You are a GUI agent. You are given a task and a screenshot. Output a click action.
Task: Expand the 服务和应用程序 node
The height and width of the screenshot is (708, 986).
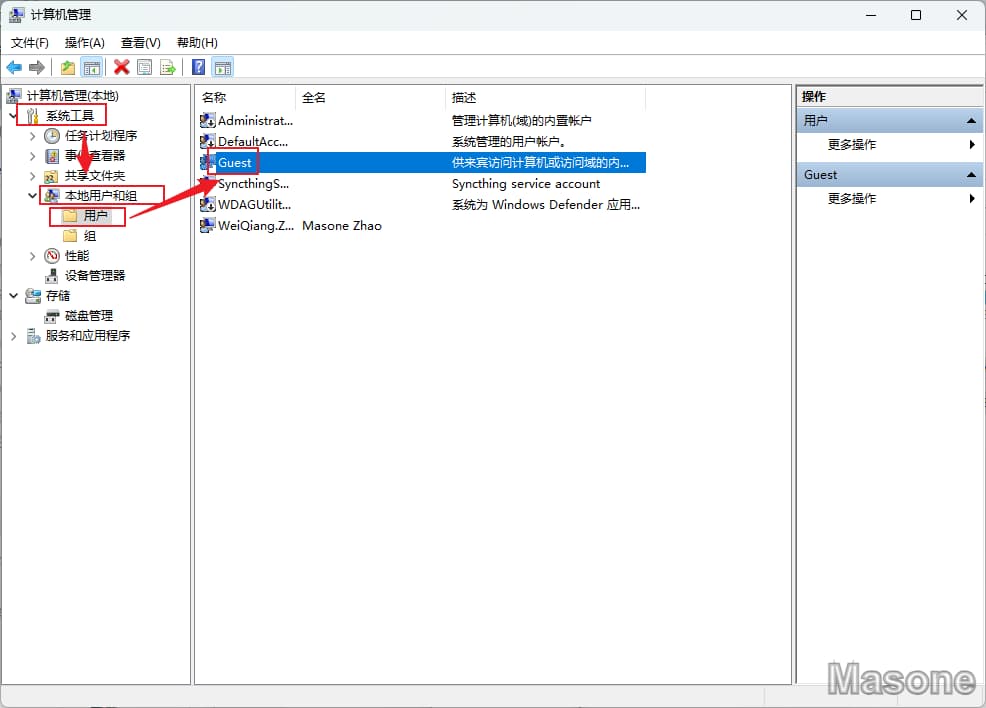click(x=13, y=336)
